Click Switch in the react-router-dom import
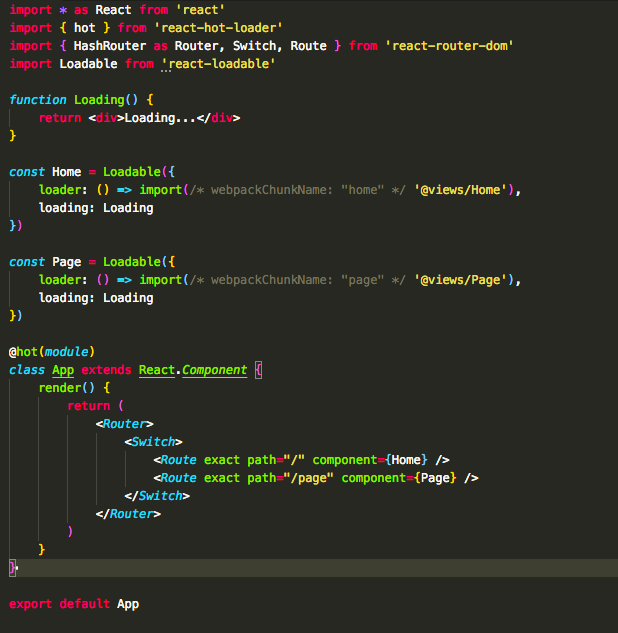This screenshot has height=633, width=618. click(254, 46)
